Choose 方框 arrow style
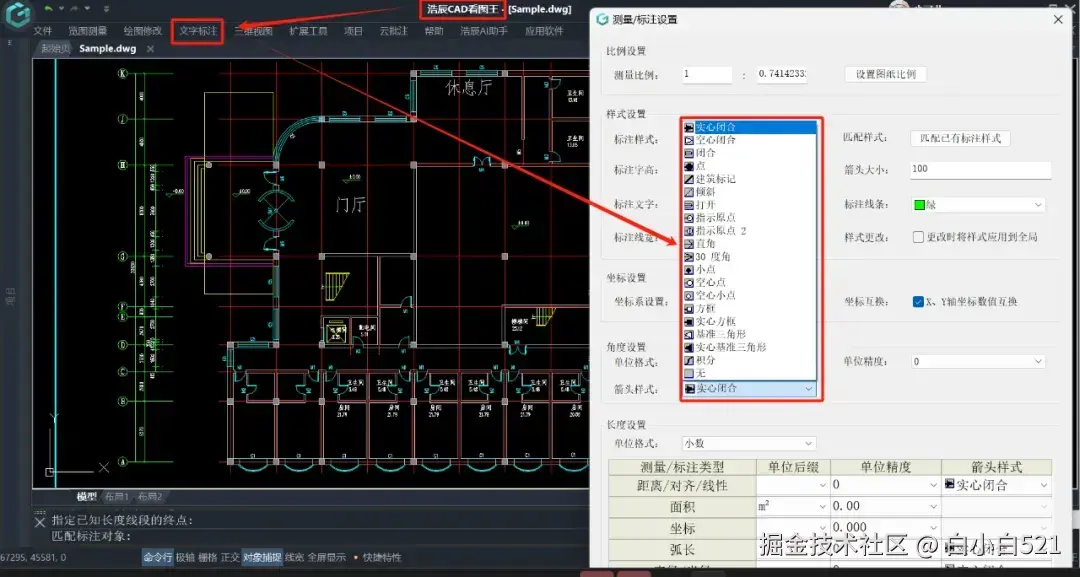 pos(749,308)
